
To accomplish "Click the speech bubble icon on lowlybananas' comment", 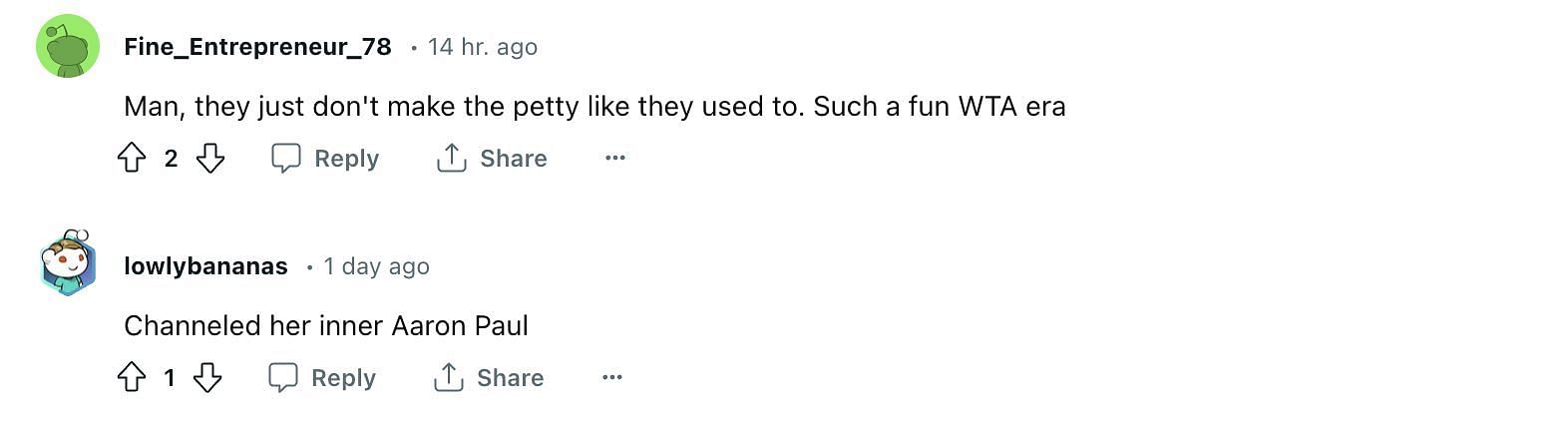I will pos(283,377).
